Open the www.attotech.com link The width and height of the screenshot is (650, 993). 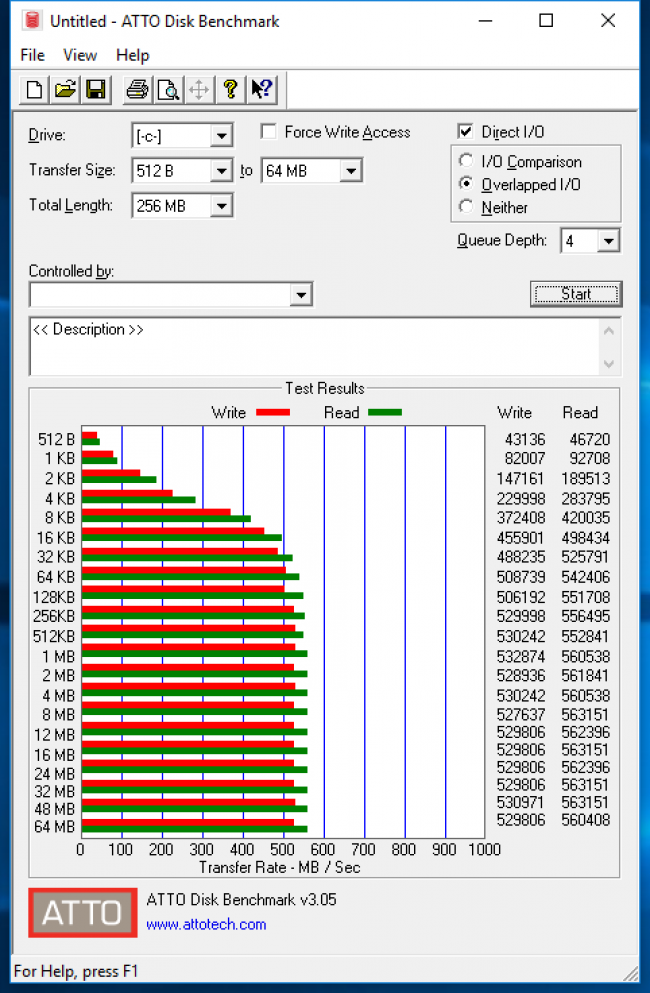click(x=206, y=924)
